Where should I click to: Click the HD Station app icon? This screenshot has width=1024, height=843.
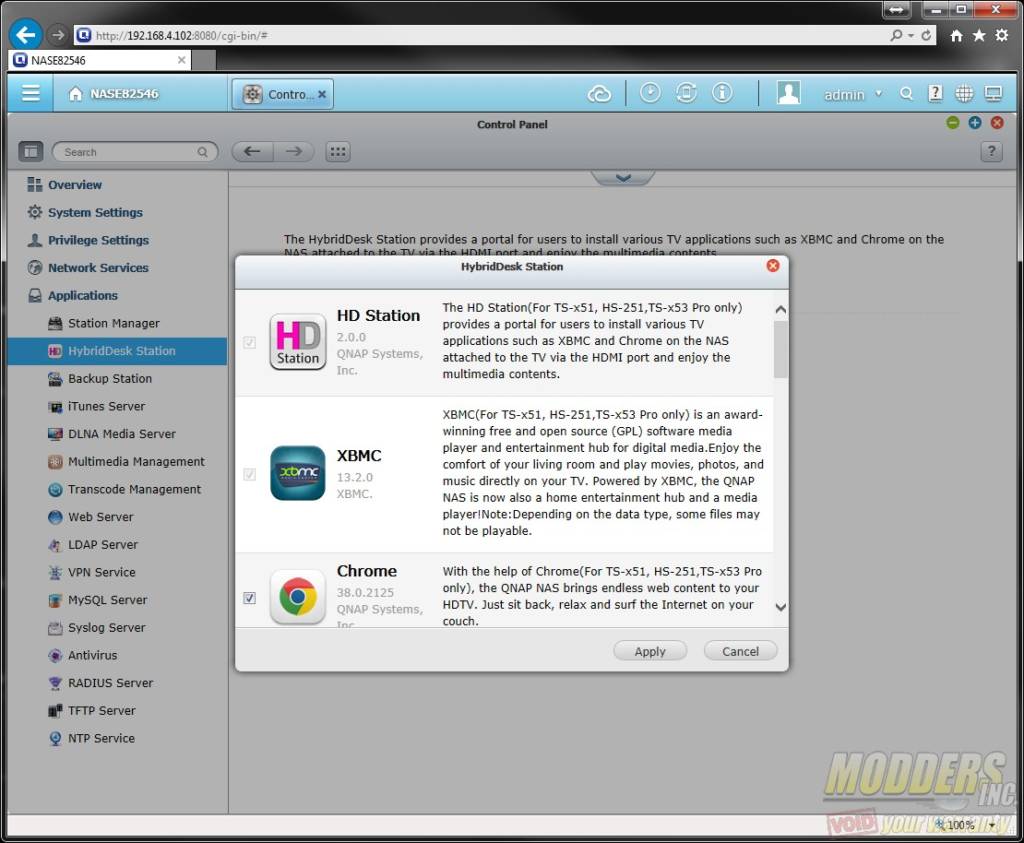pyautogui.click(x=298, y=342)
